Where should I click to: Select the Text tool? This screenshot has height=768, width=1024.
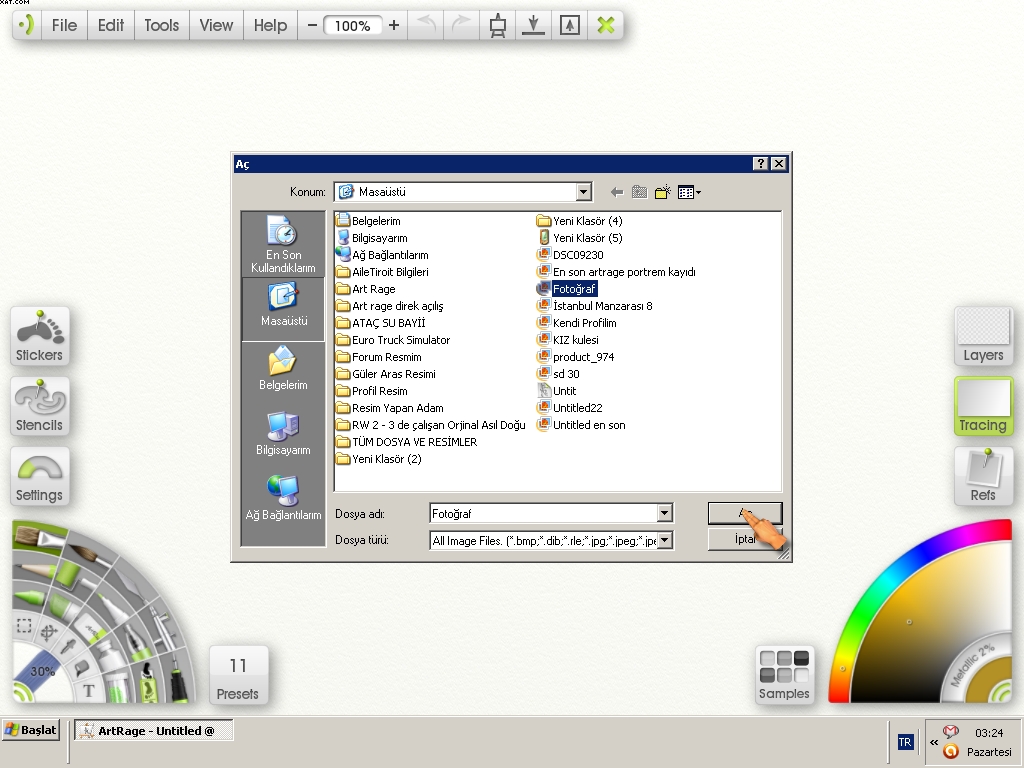[x=88, y=691]
